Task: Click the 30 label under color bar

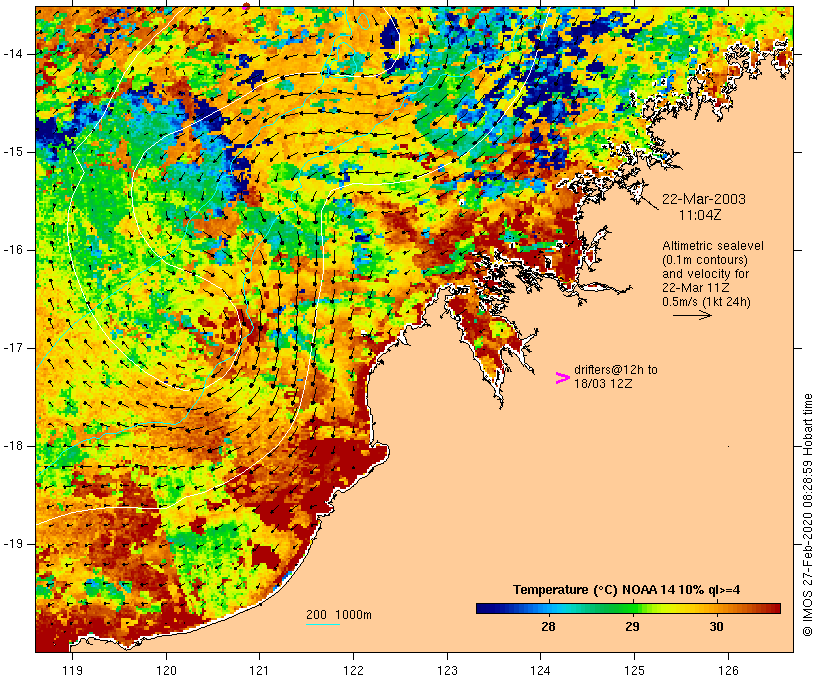Action: (x=716, y=627)
